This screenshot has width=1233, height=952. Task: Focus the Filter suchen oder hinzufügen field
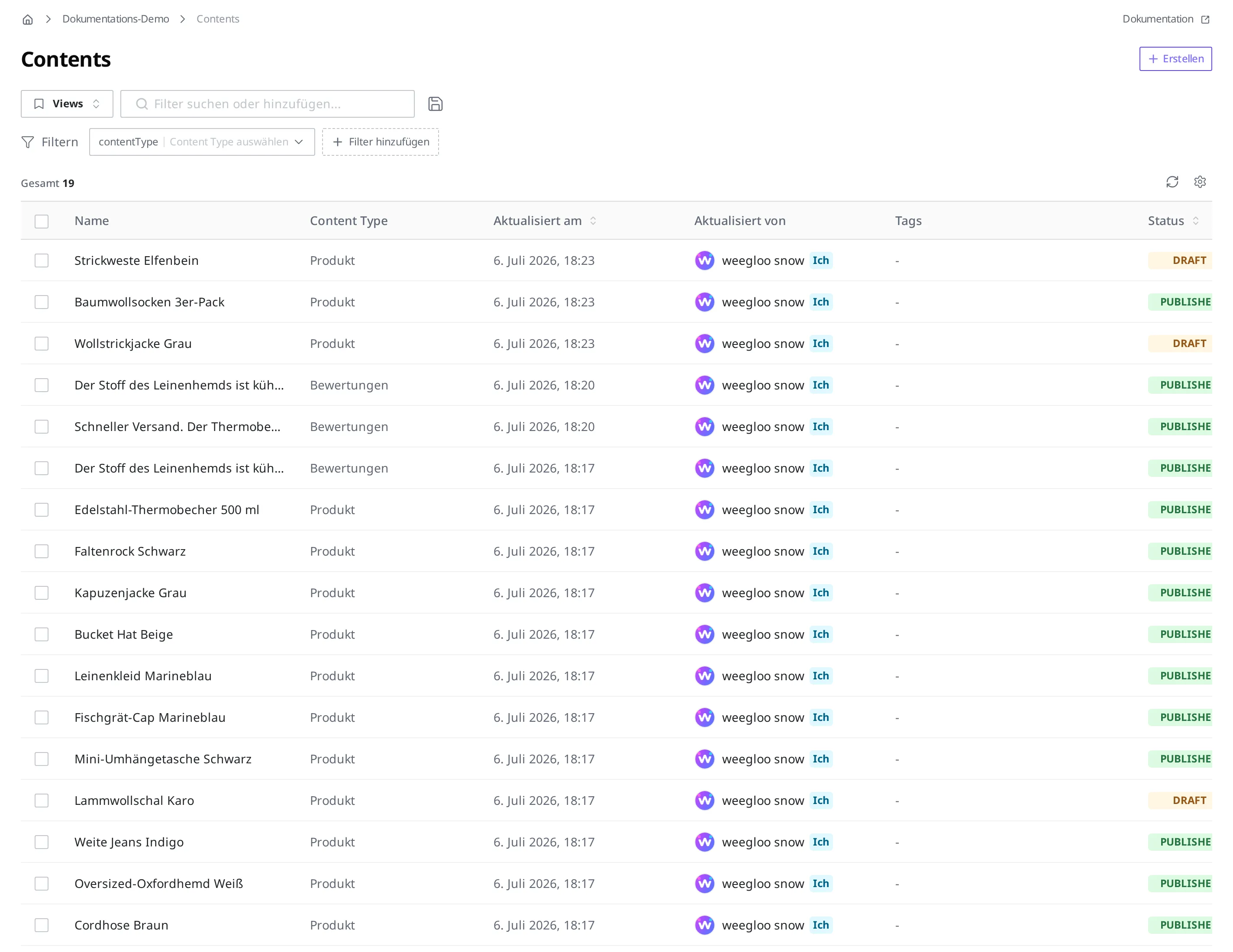point(268,104)
